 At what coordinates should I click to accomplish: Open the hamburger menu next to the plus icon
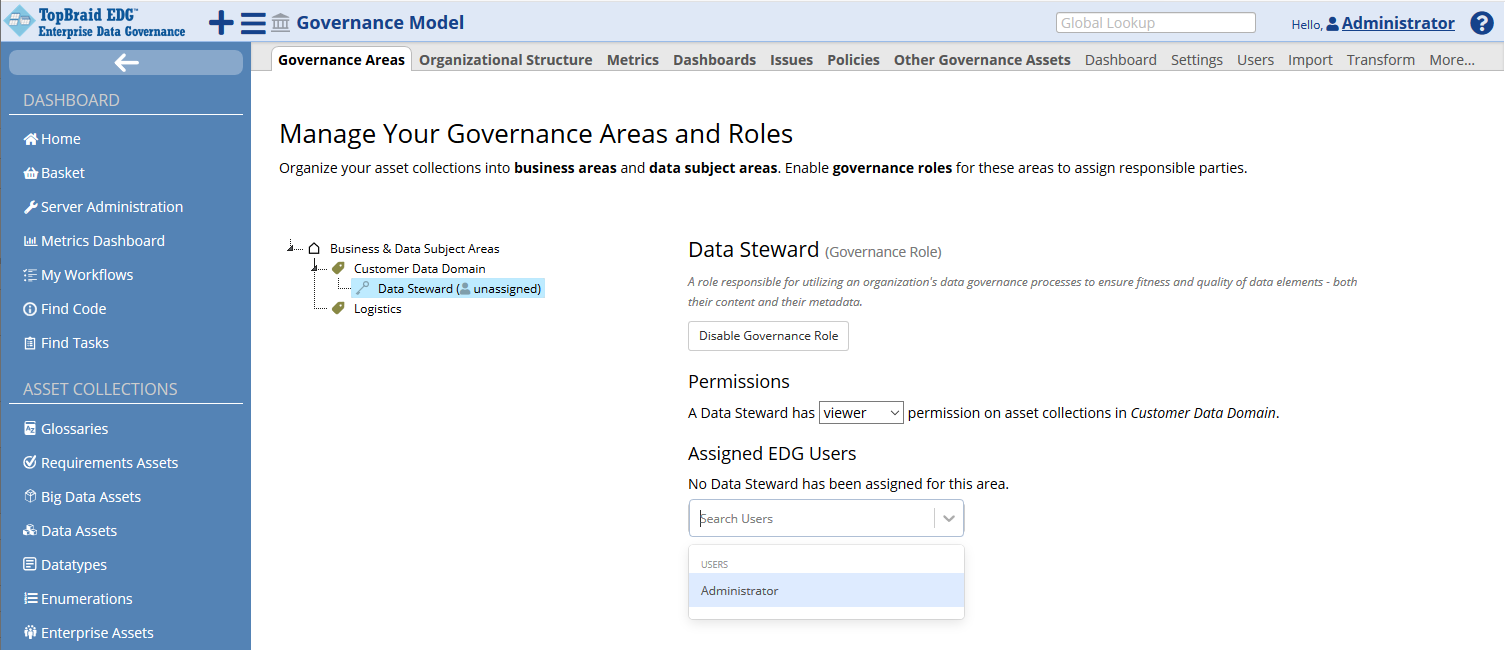tap(252, 21)
